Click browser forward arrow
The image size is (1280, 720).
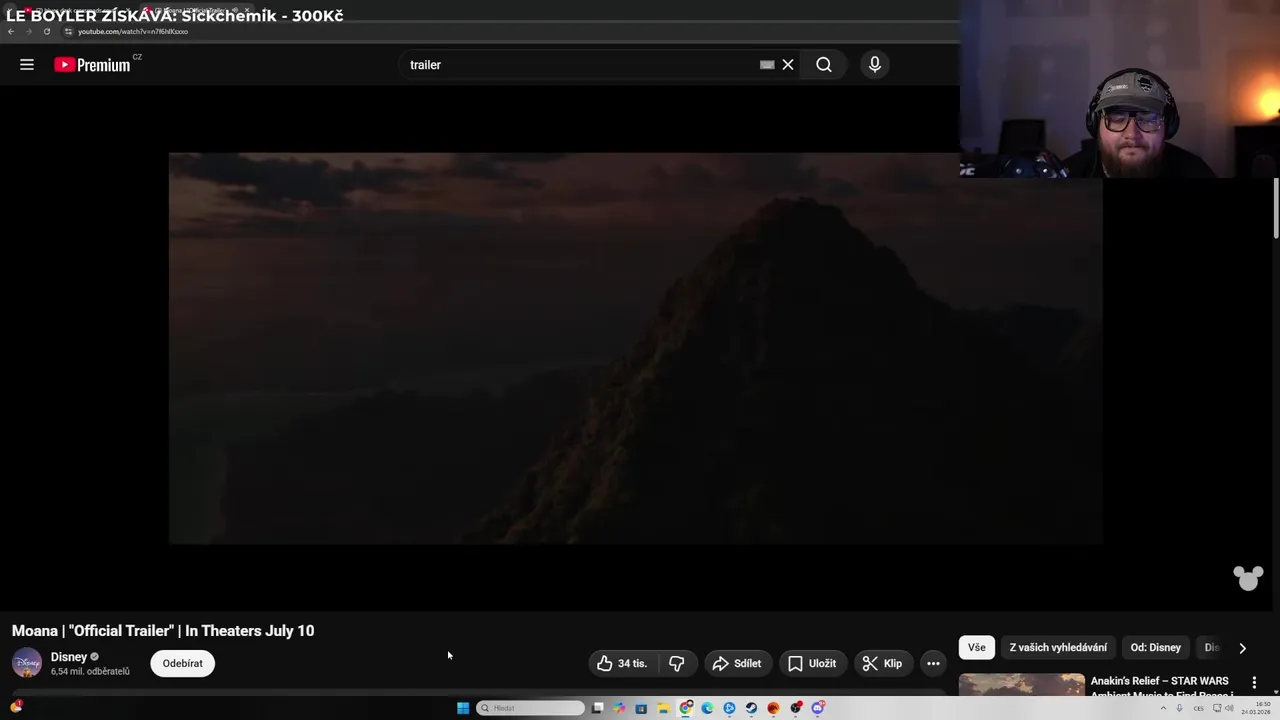[x=28, y=31]
